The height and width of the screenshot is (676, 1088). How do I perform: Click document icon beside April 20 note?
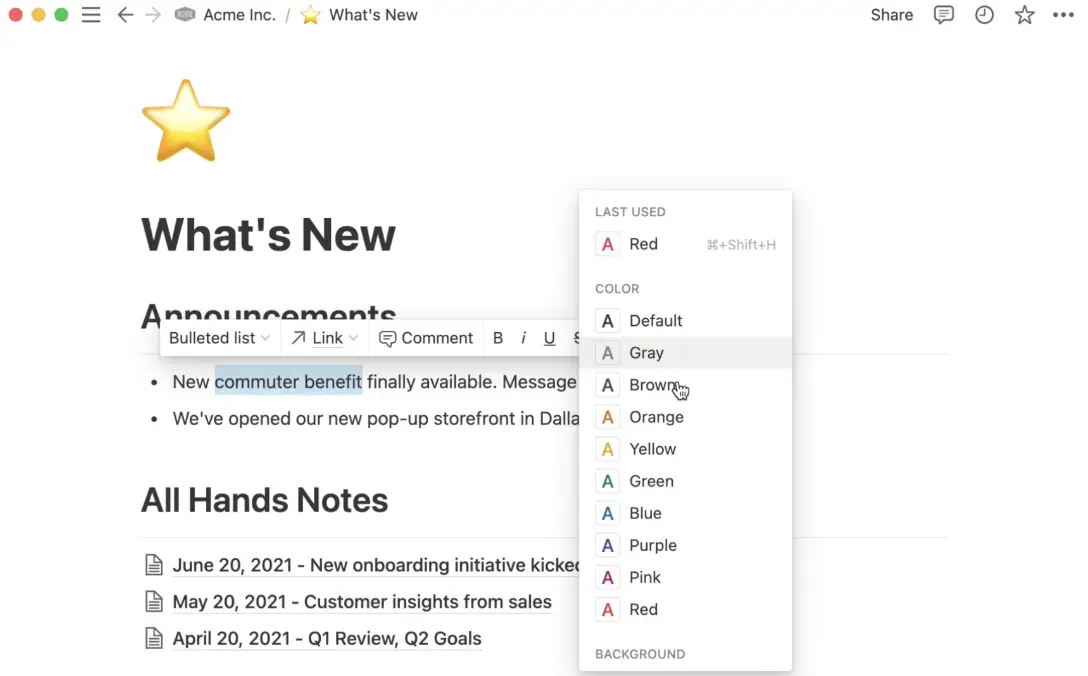click(x=153, y=639)
